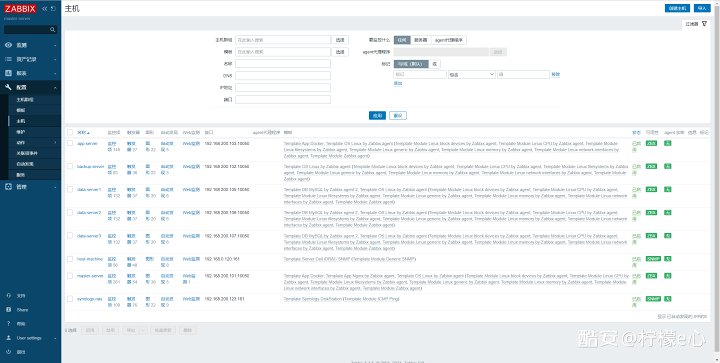Click the Reset (重设) filter button
Image resolution: width=720 pixels, height=363 pixels.
click(398, 116)
